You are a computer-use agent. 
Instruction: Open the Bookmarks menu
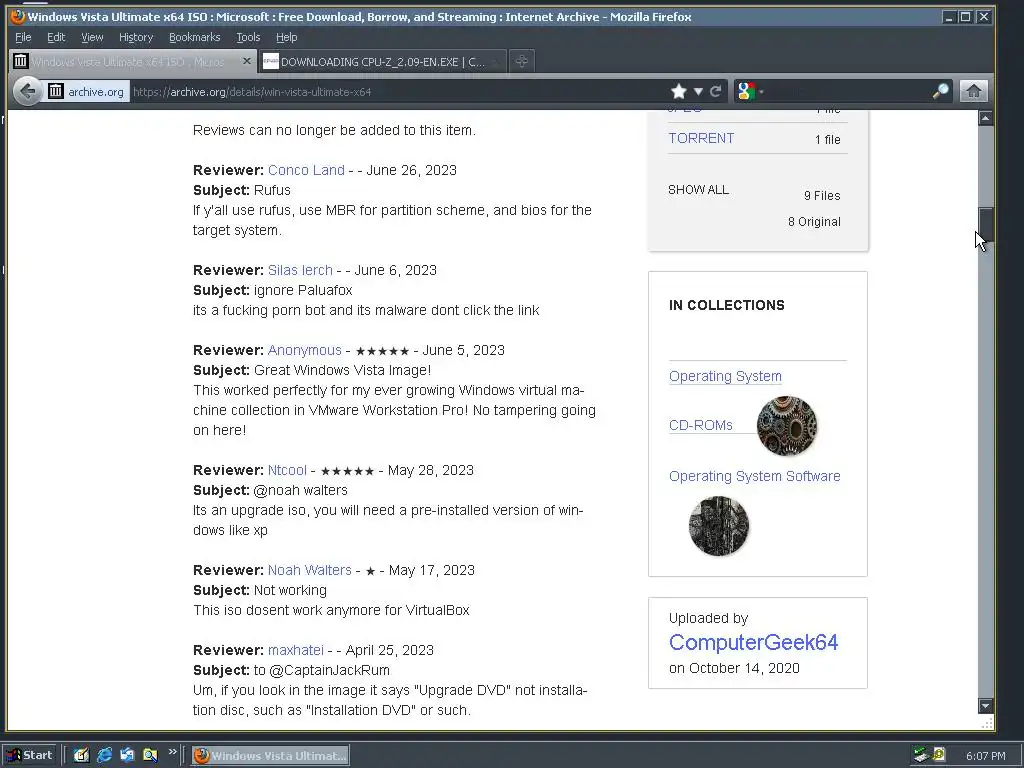[195, 37]
